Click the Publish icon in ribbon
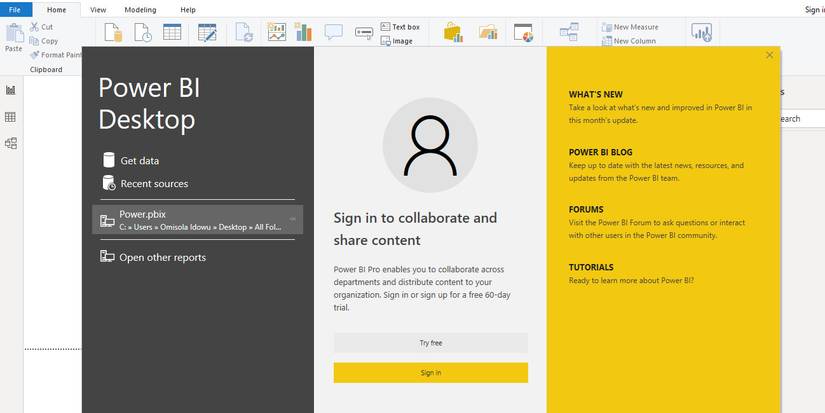The width and height of the screenshot is (825, 413). point(701,33)
